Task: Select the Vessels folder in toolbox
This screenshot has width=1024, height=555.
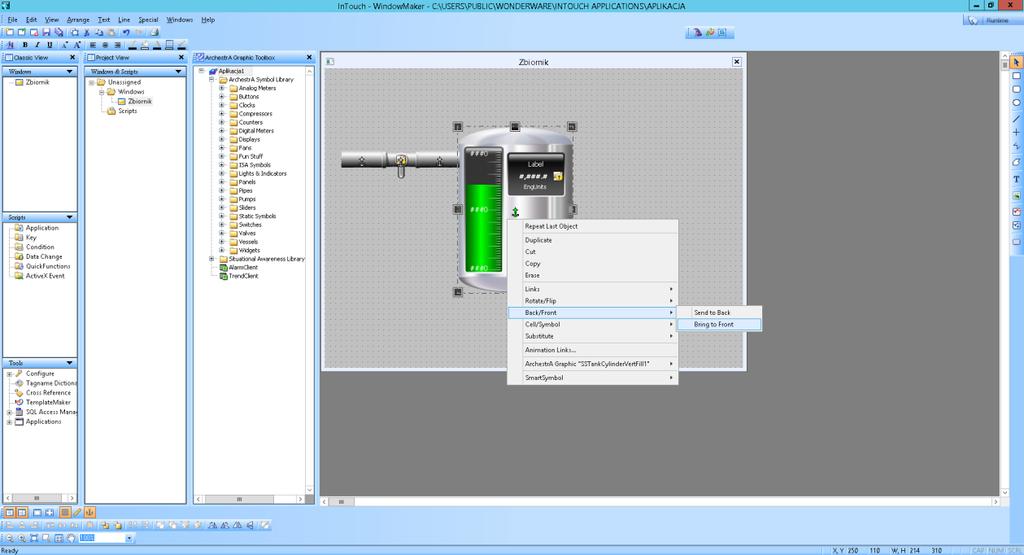Action: [x=248, y=242]
